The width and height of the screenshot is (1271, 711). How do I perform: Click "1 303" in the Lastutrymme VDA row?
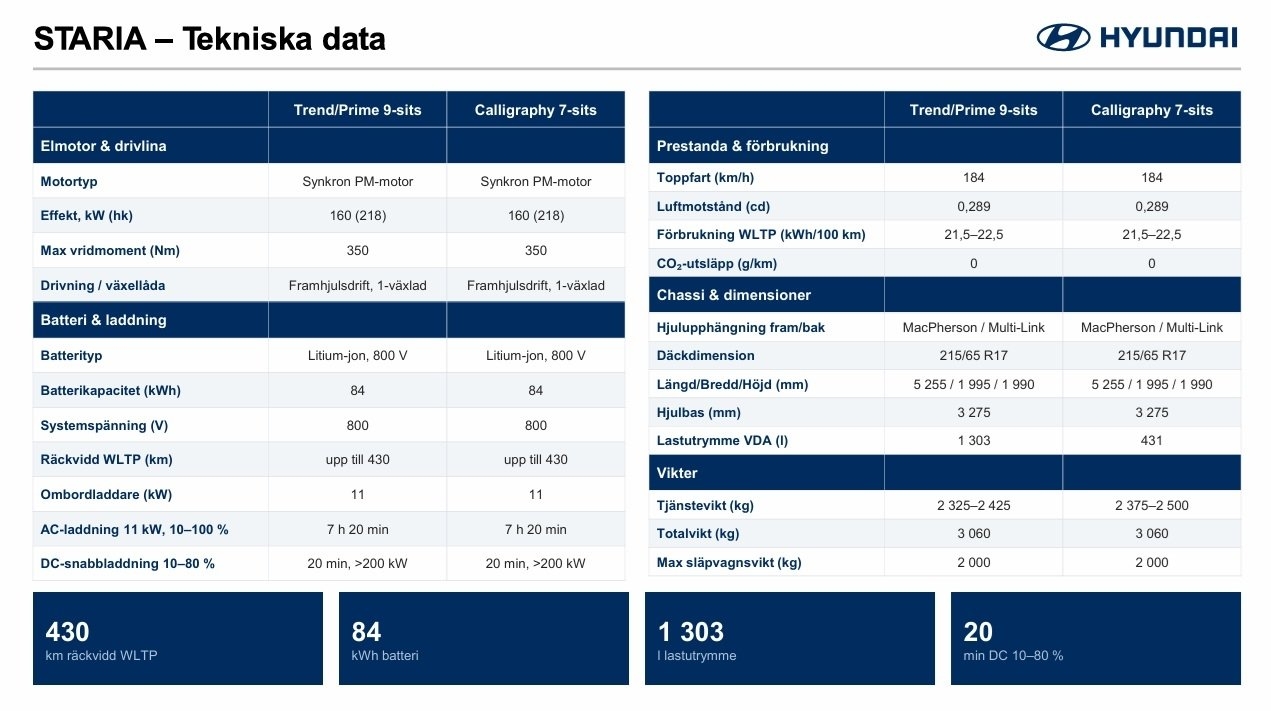974,440
